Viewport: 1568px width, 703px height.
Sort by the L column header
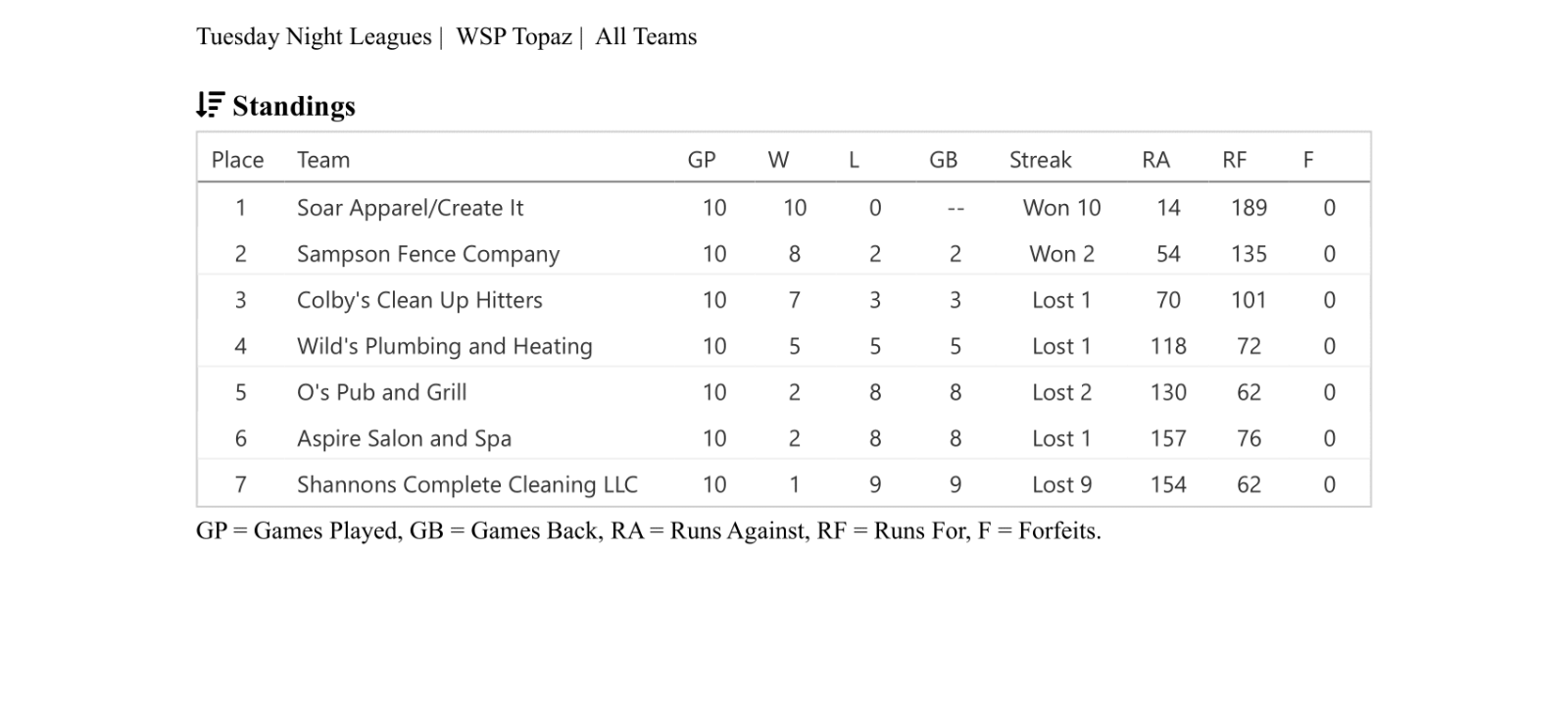click(854, 160)
